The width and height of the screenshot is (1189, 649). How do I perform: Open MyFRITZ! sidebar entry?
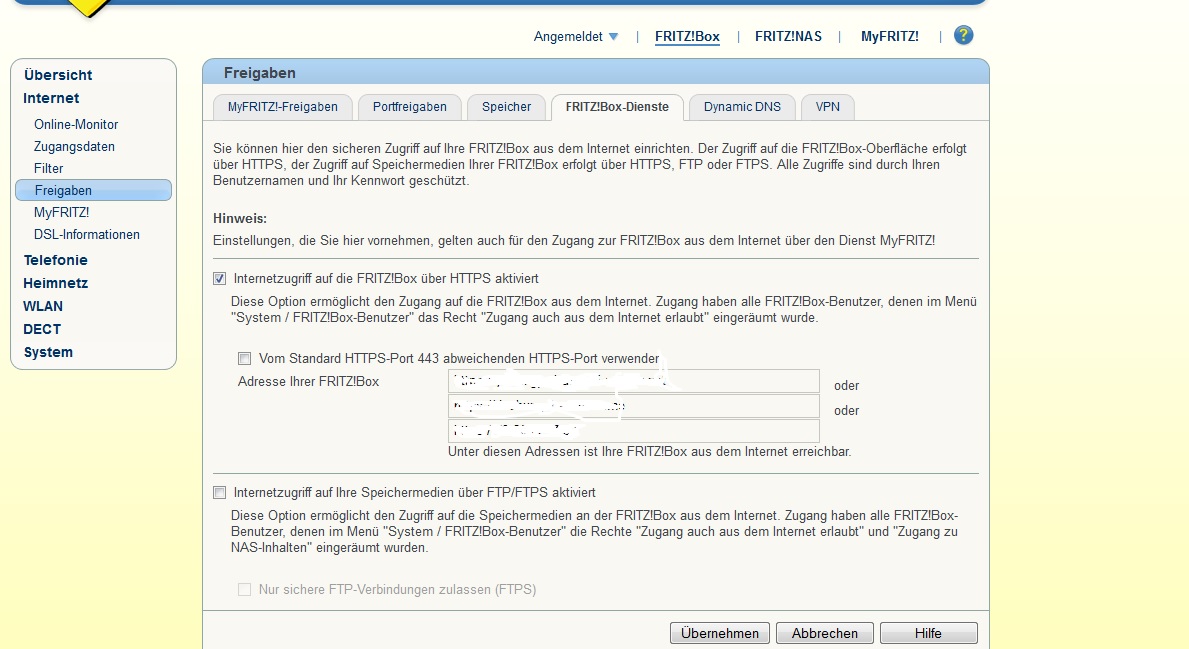[61, 212]
